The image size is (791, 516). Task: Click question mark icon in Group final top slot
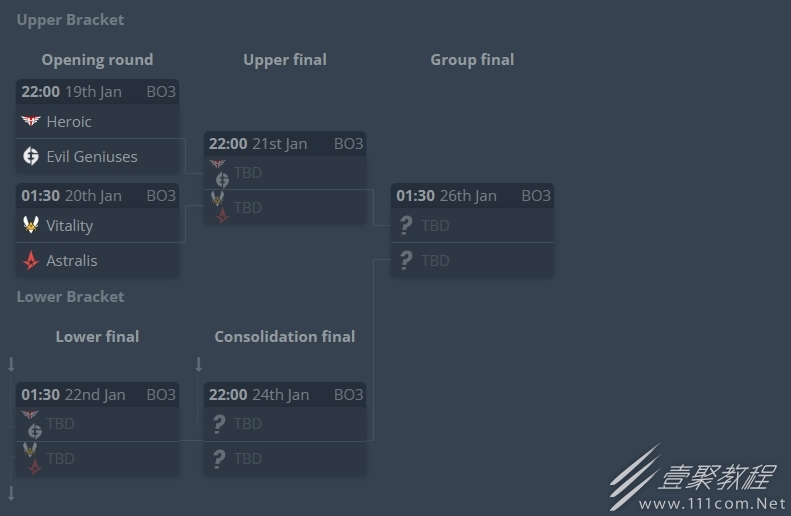coord(406,225)
